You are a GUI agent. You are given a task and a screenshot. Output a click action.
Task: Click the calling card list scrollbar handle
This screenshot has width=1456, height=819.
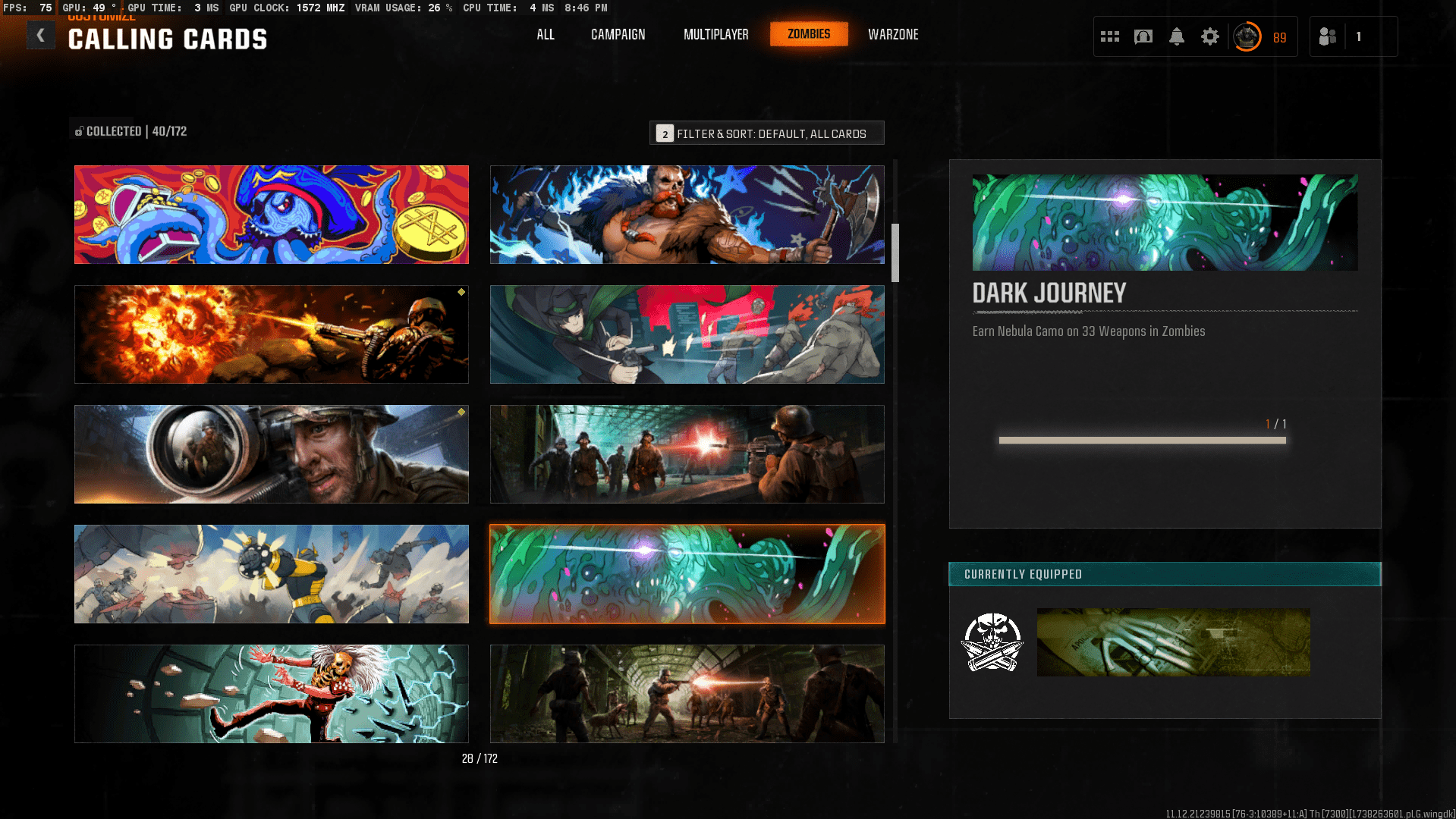tap(895, 253)
